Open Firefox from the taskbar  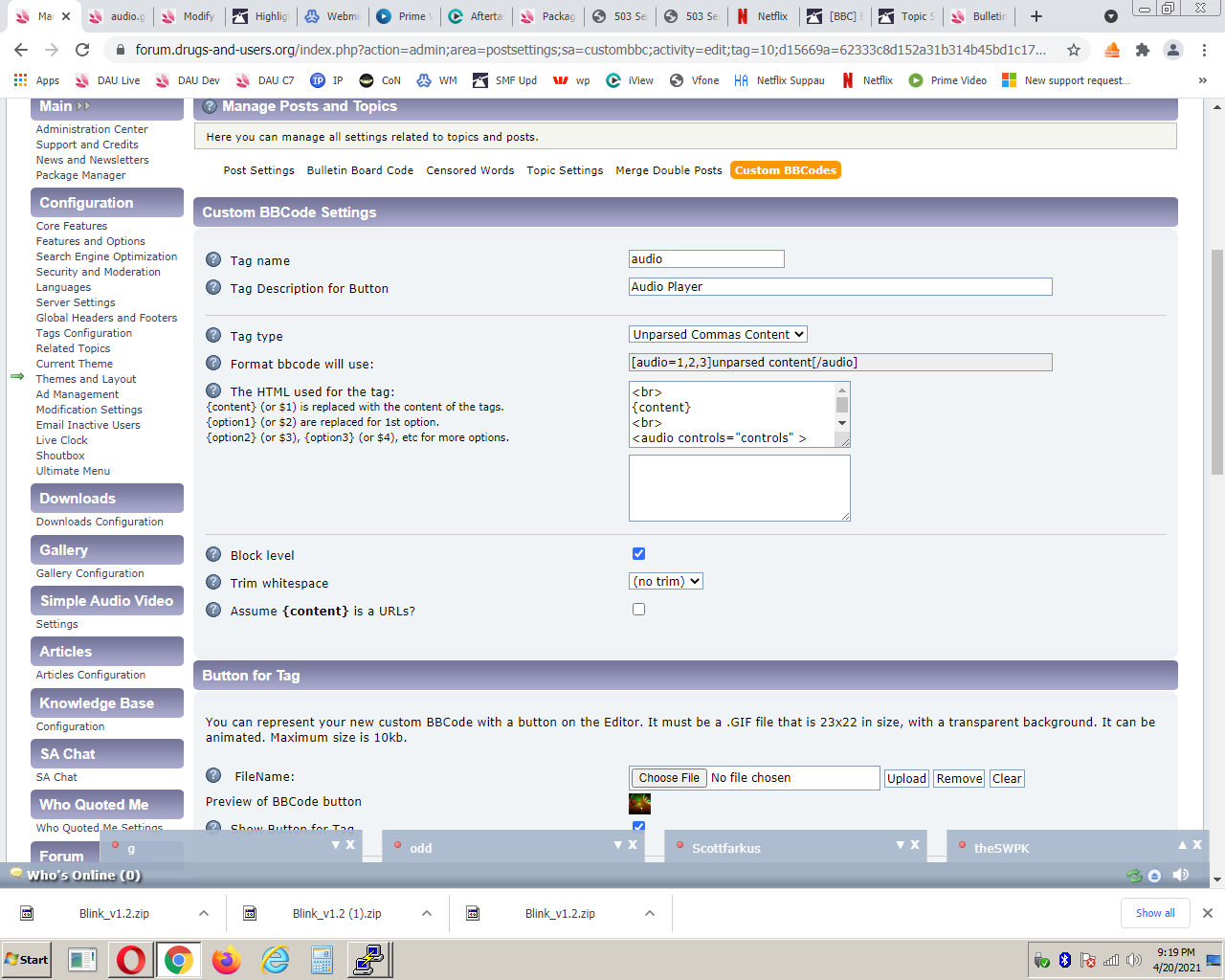(x=227, y=960)
